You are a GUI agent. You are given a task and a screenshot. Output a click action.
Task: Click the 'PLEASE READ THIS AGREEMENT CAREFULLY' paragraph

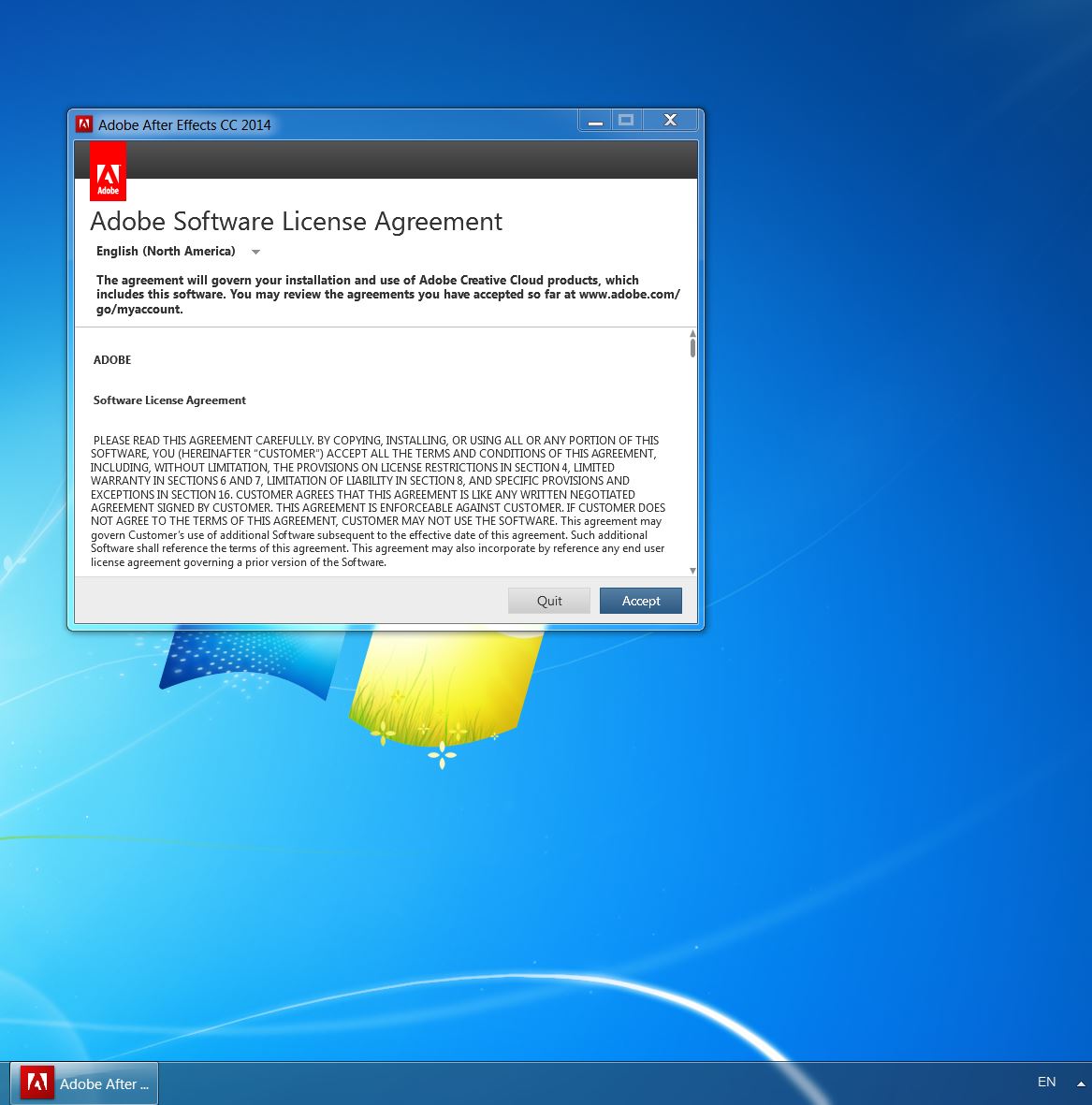(378, 502)
